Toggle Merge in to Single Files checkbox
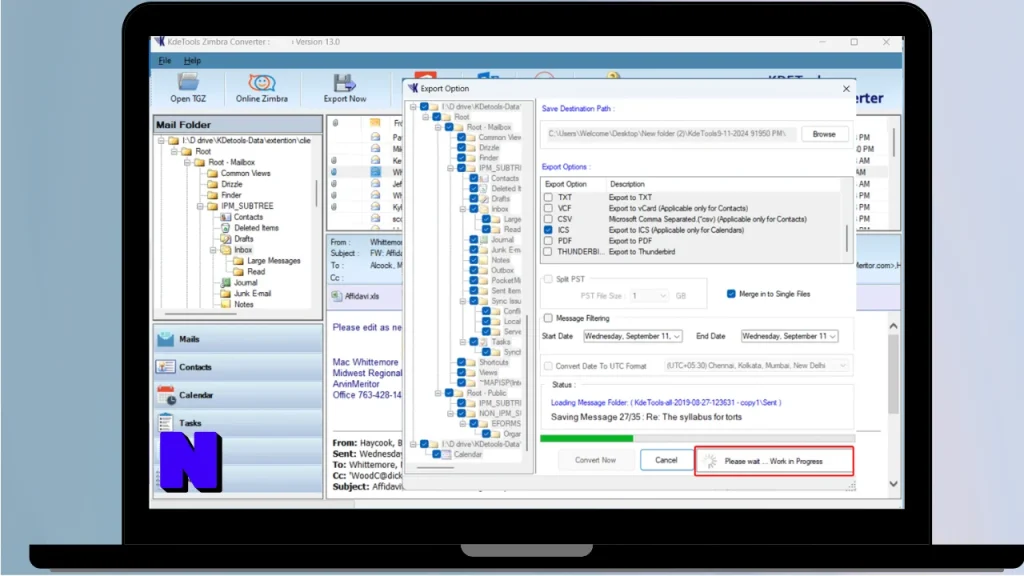This screenshot has height=576, width=1024. tap(731, 294)
